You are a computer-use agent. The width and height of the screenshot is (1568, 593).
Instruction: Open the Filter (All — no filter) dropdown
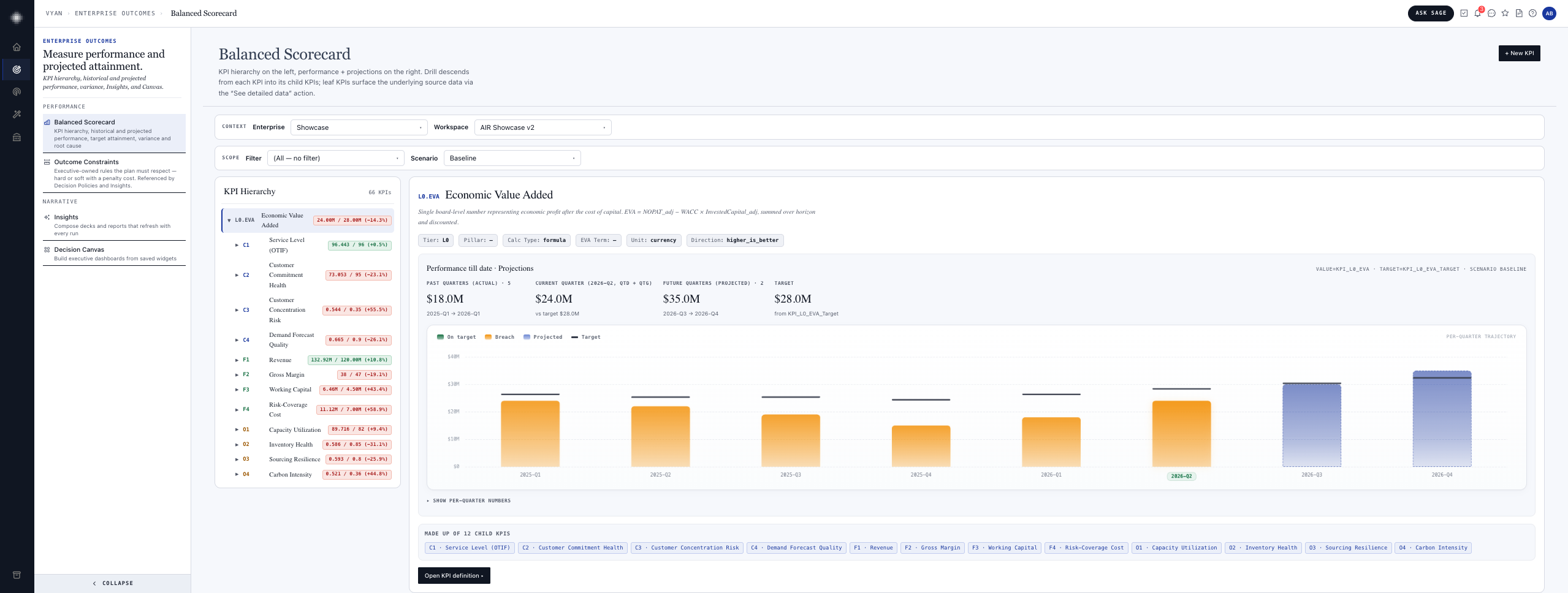pos(336,158)
